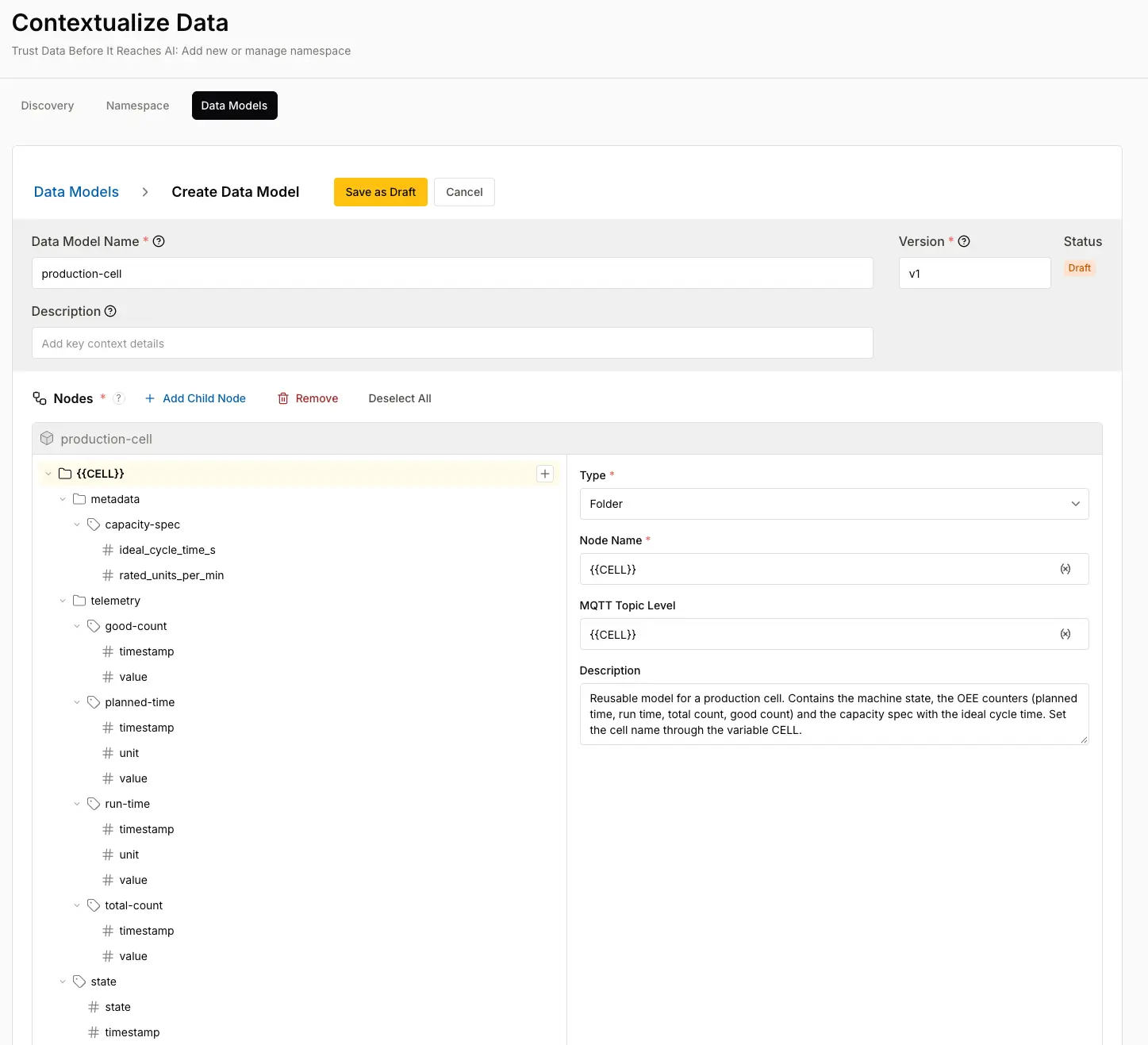Click the trash icon next to Remove

[283, 398]
